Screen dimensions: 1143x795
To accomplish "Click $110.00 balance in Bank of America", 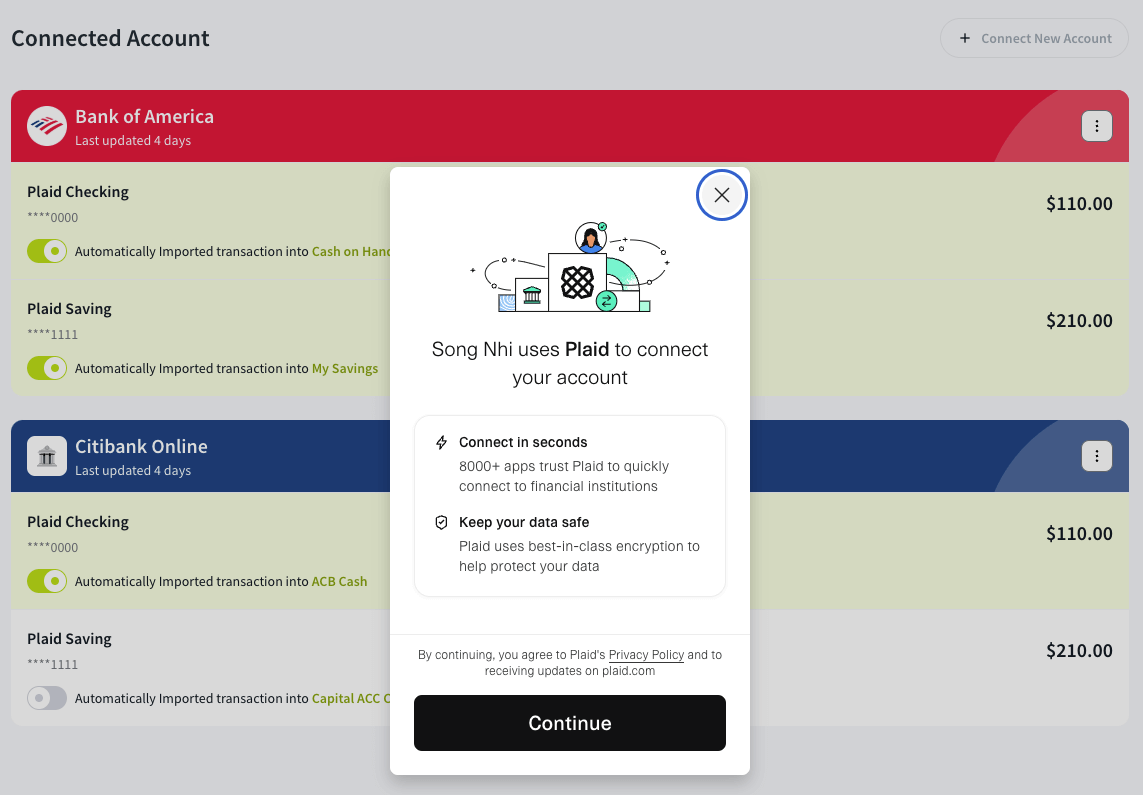I will coord(1079,203).
